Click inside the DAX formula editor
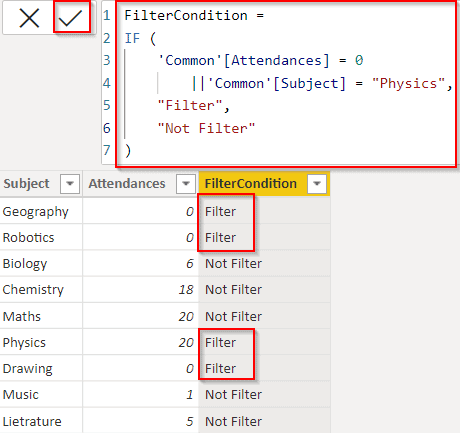The width and height of the screenshot is (460, 433). (286, 83)
